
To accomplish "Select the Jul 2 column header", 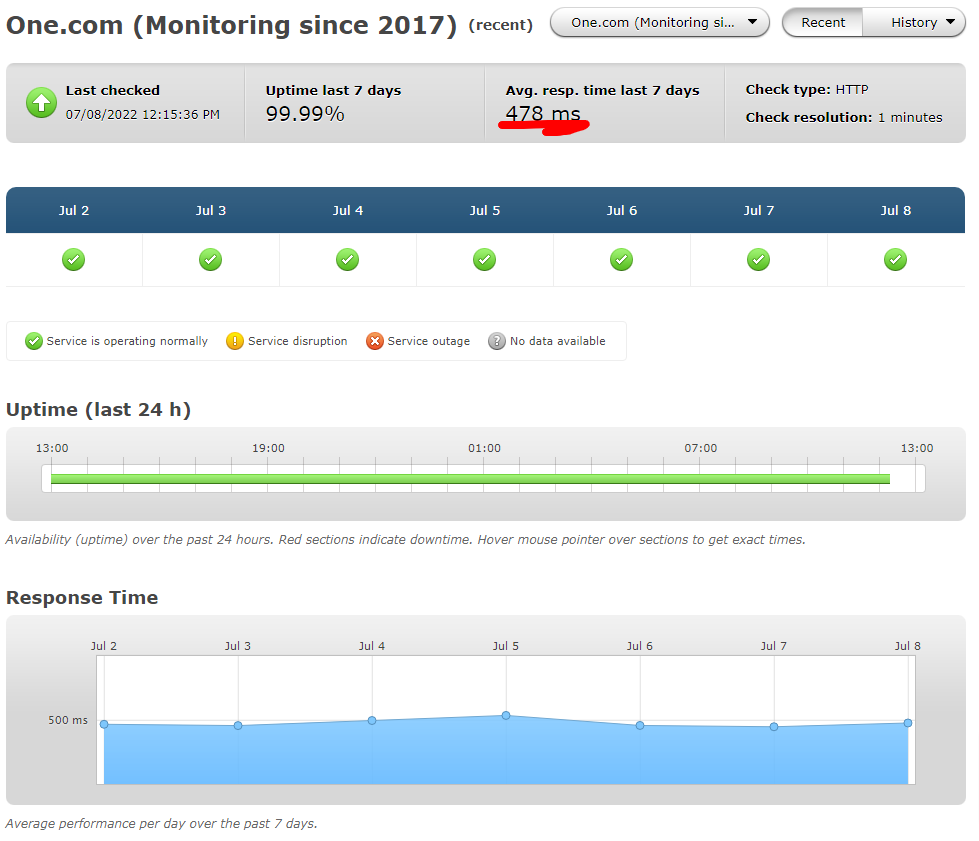I will coord(74,210).
